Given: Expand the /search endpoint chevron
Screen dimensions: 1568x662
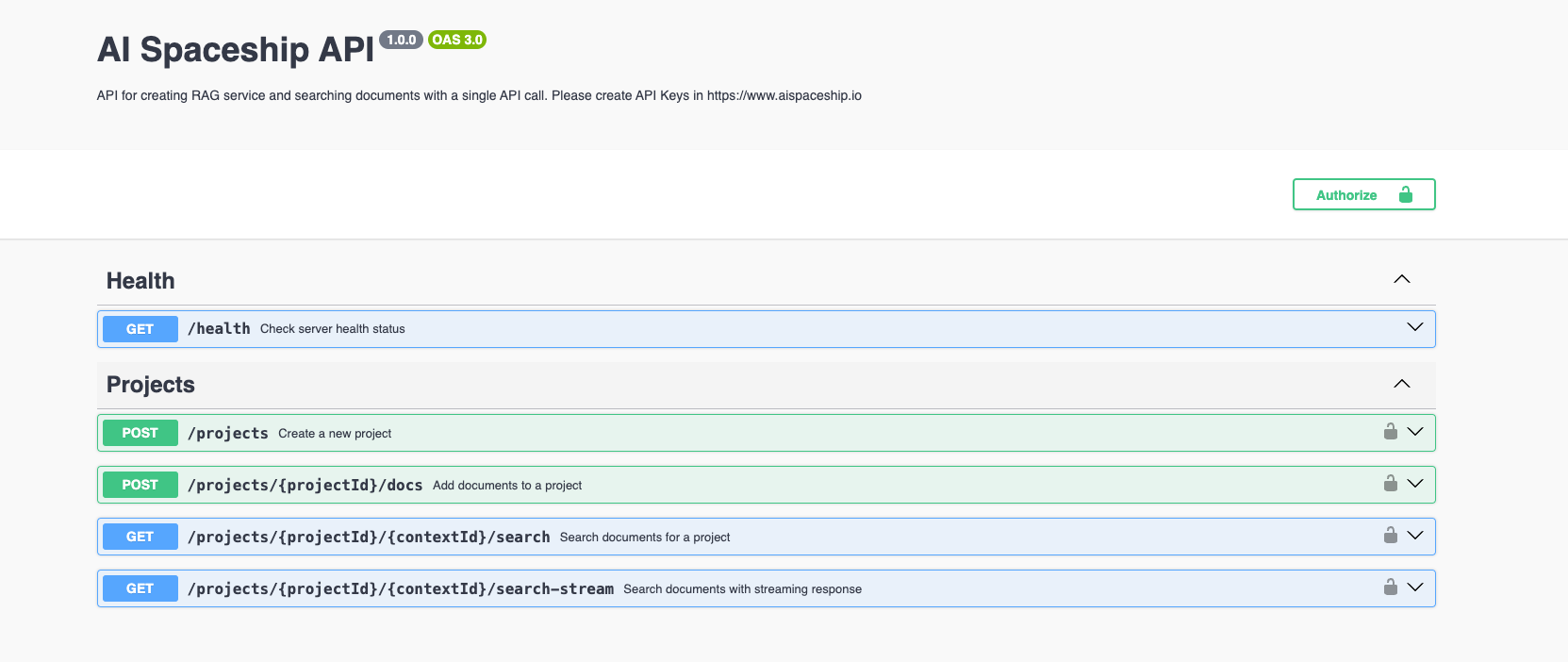Looking at the screenshot, I should 1415,535.
